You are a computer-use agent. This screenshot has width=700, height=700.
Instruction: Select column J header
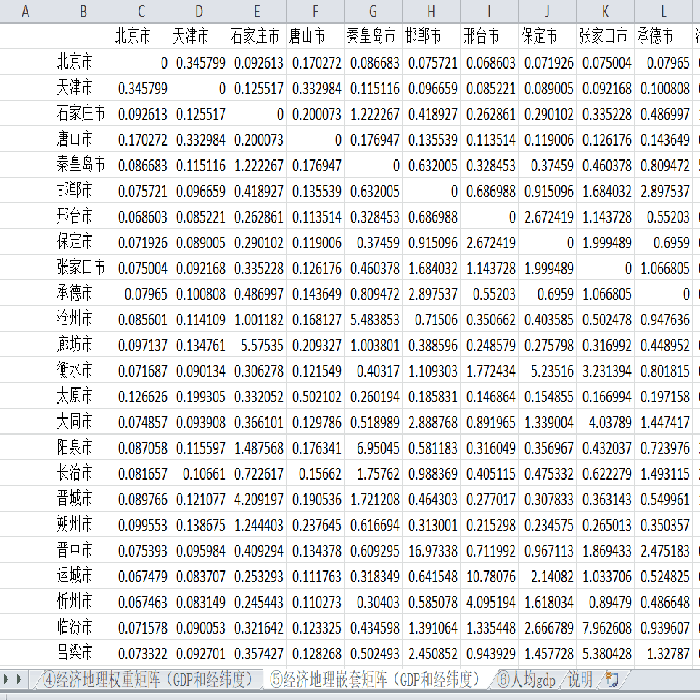(x=547, y=11)
